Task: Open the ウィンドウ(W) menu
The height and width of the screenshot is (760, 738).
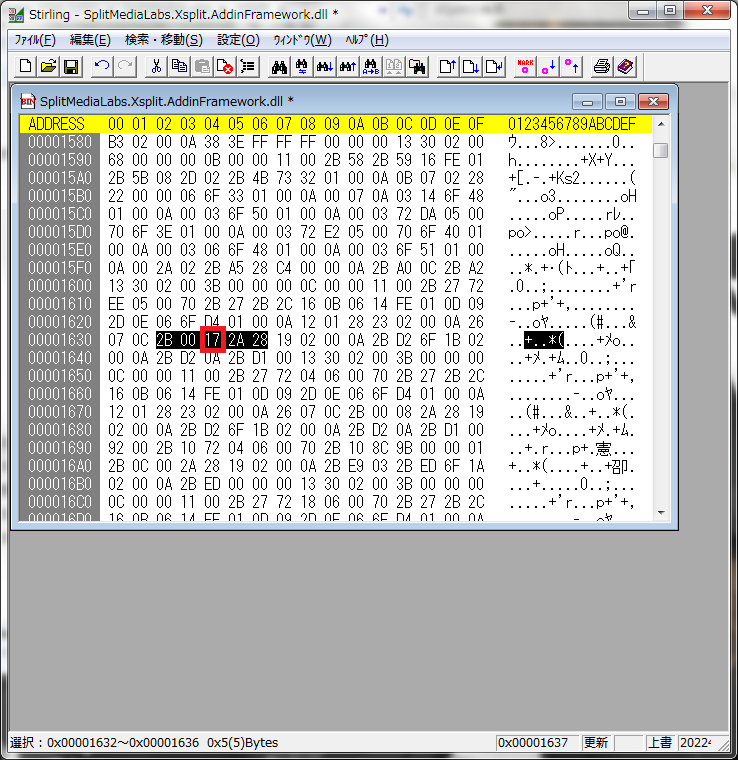Action: click(302, 40)
